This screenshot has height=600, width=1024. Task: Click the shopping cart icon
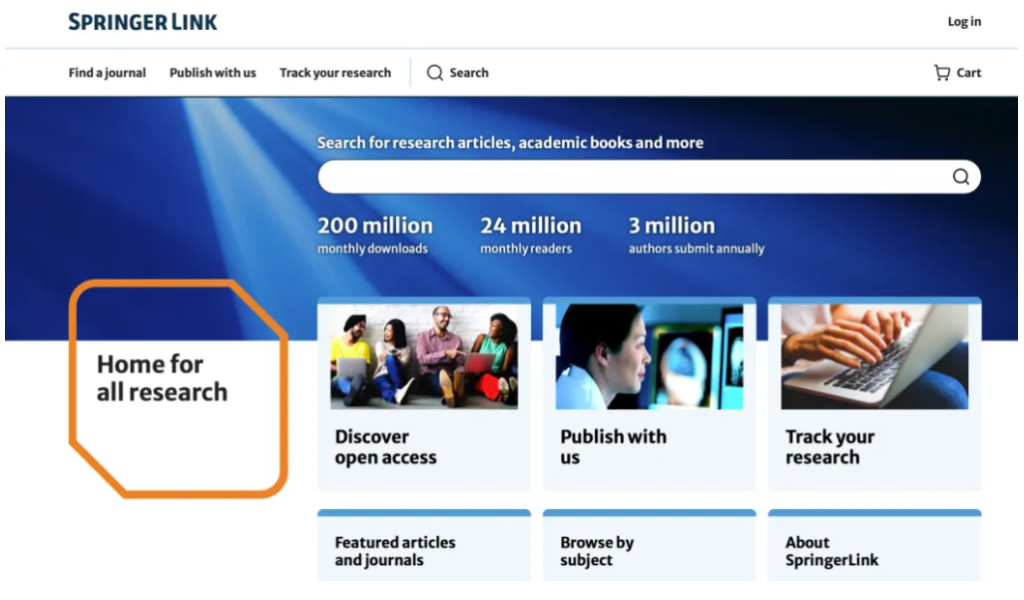coord(941,73)
